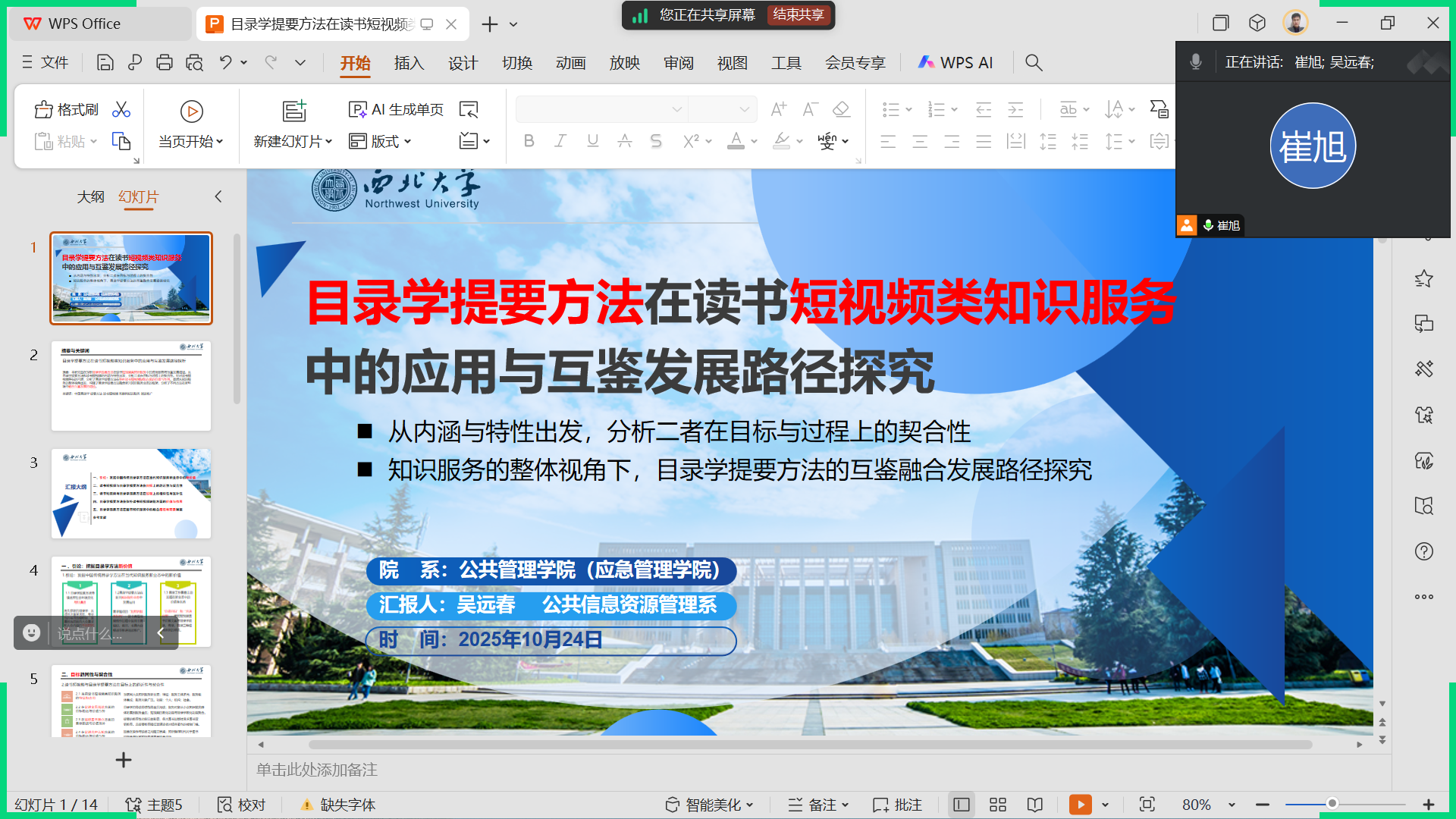The image size is (1456, 819).
Task: Open the search magnifier icon
Action: 1034,63
